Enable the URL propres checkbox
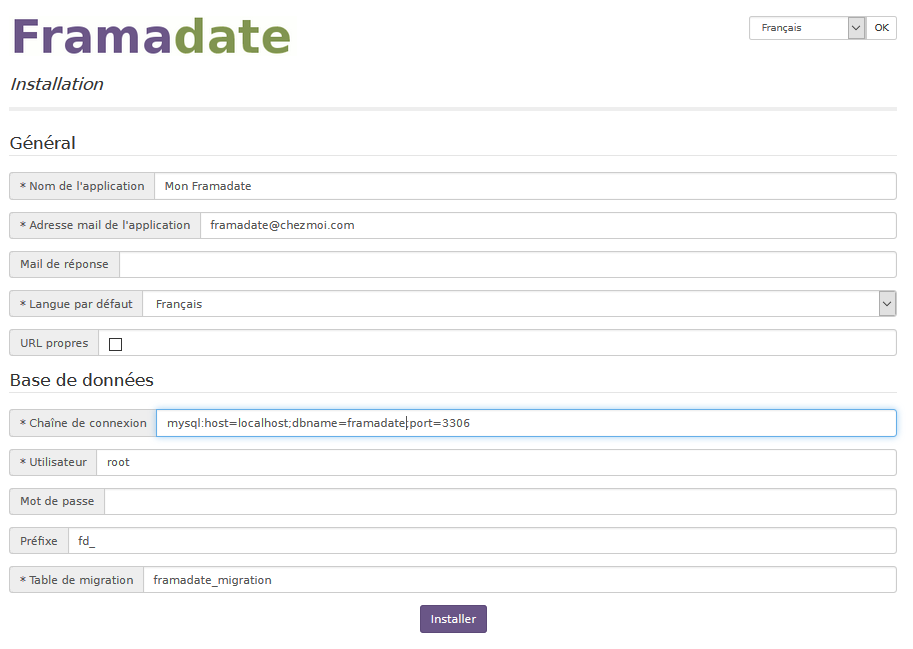913x649 pixels. point(115,344)
